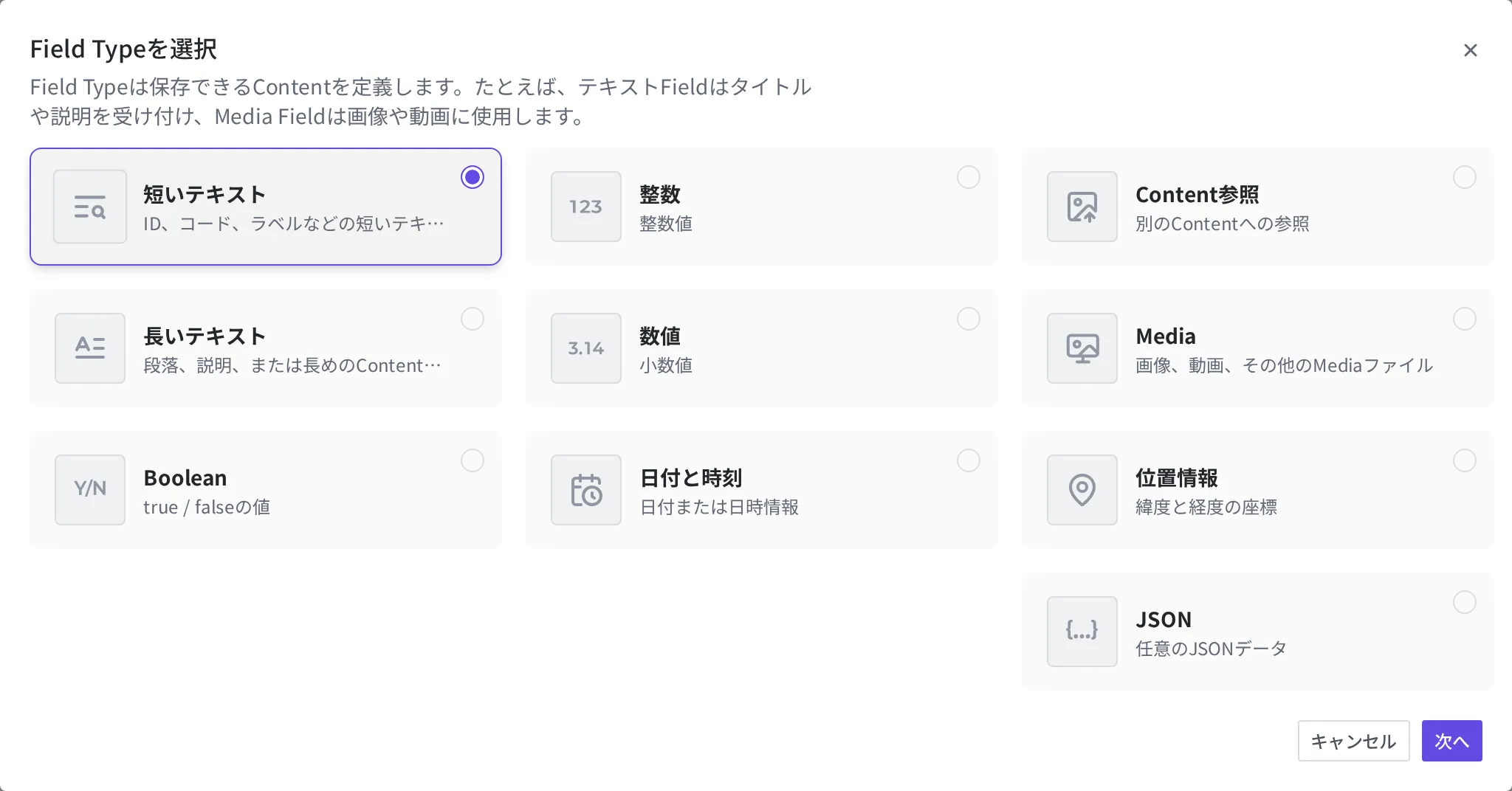Screen dimensions: 1512x791
Task: Click the Media image icon
Action: coord(1082,348)
